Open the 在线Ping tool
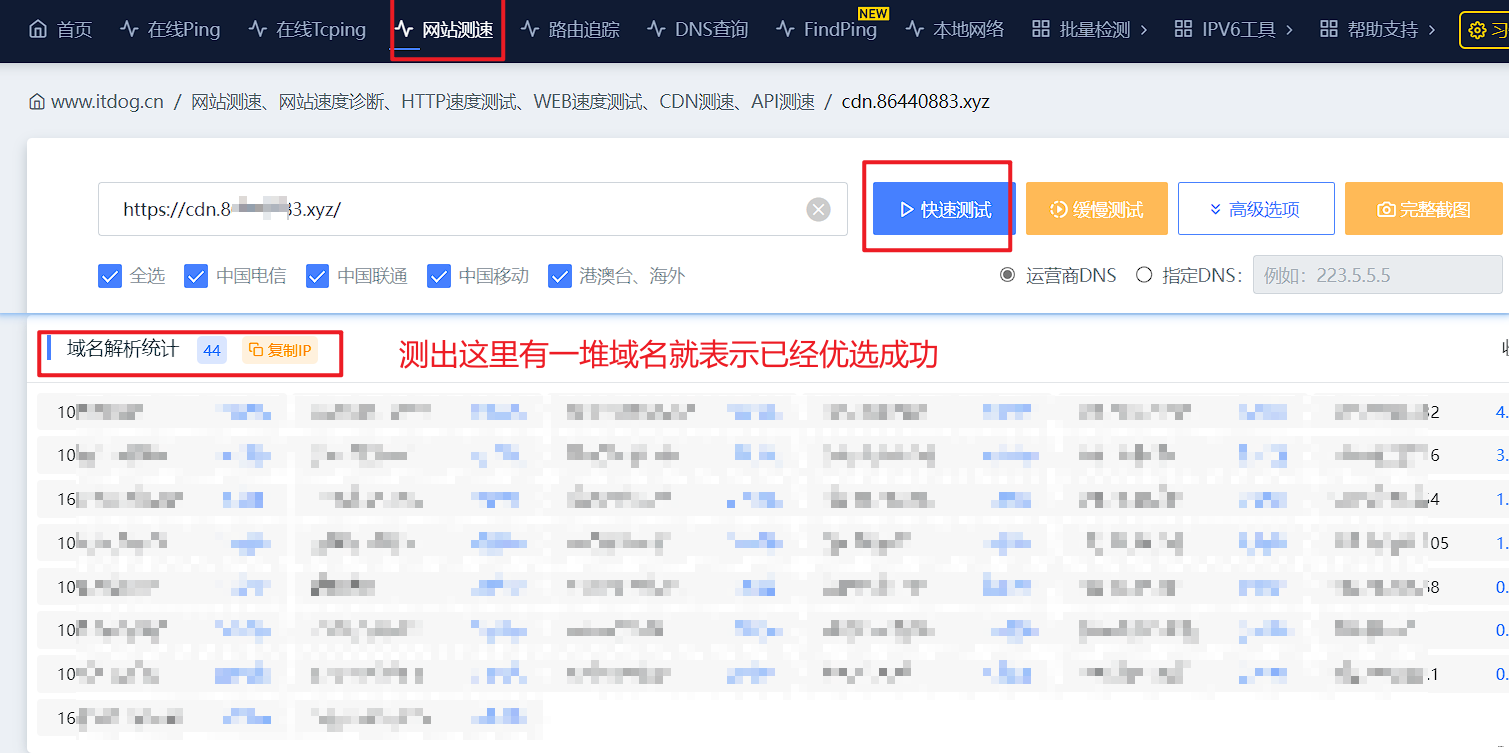 pyautogui.click(x=170, y=30)
